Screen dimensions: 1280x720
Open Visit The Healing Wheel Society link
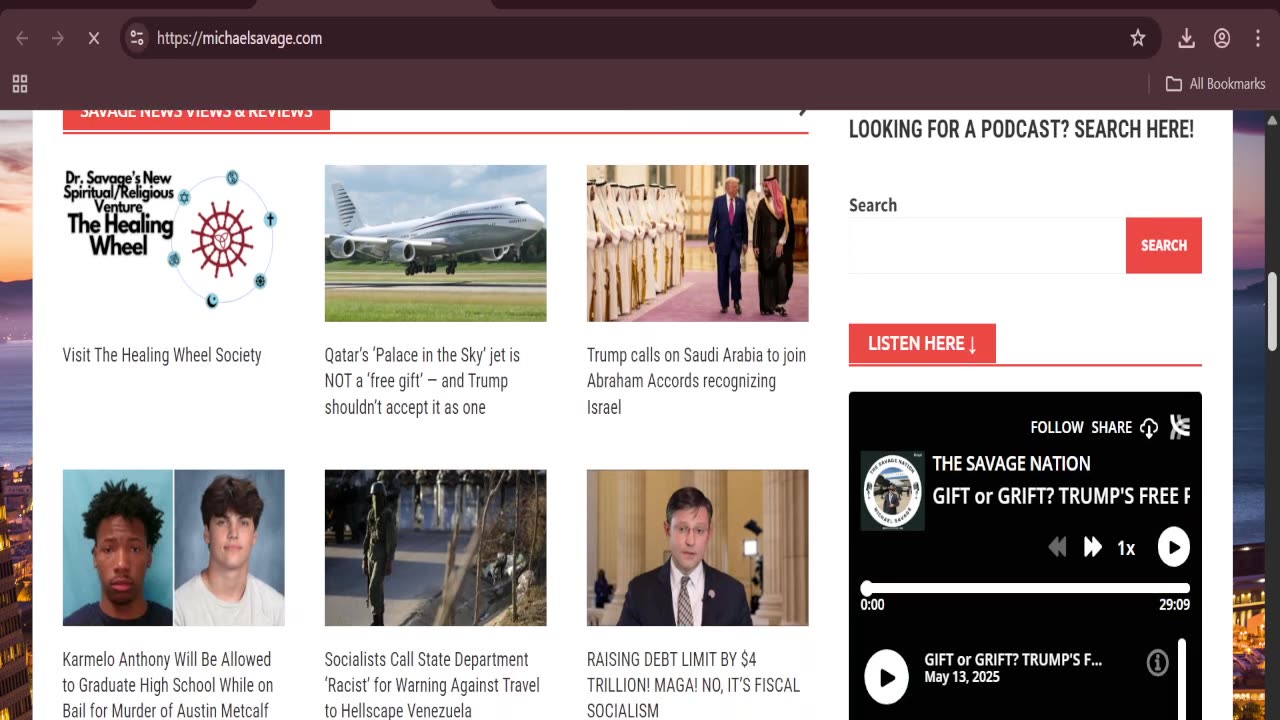click(x=162, y=355)
